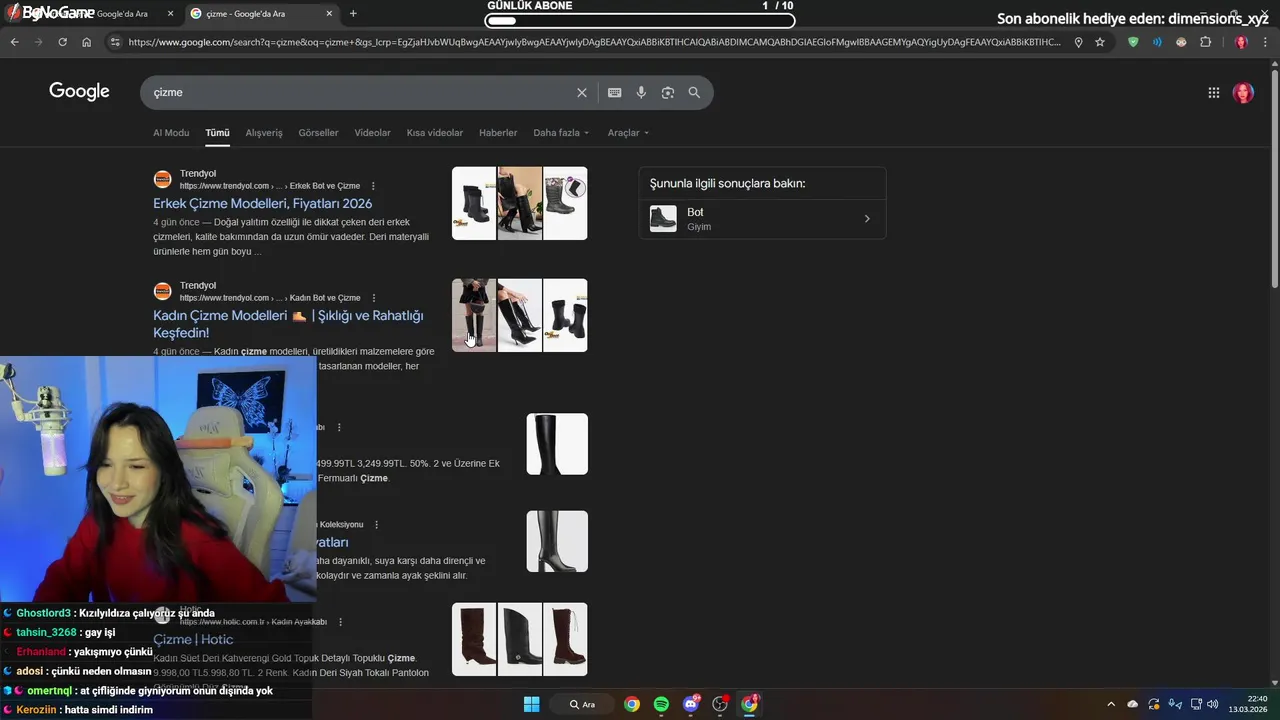The height and width of the screenshot is (720, 1280).
Task: Open the first men's boots thumbnail image
Action: pos(474,203)
